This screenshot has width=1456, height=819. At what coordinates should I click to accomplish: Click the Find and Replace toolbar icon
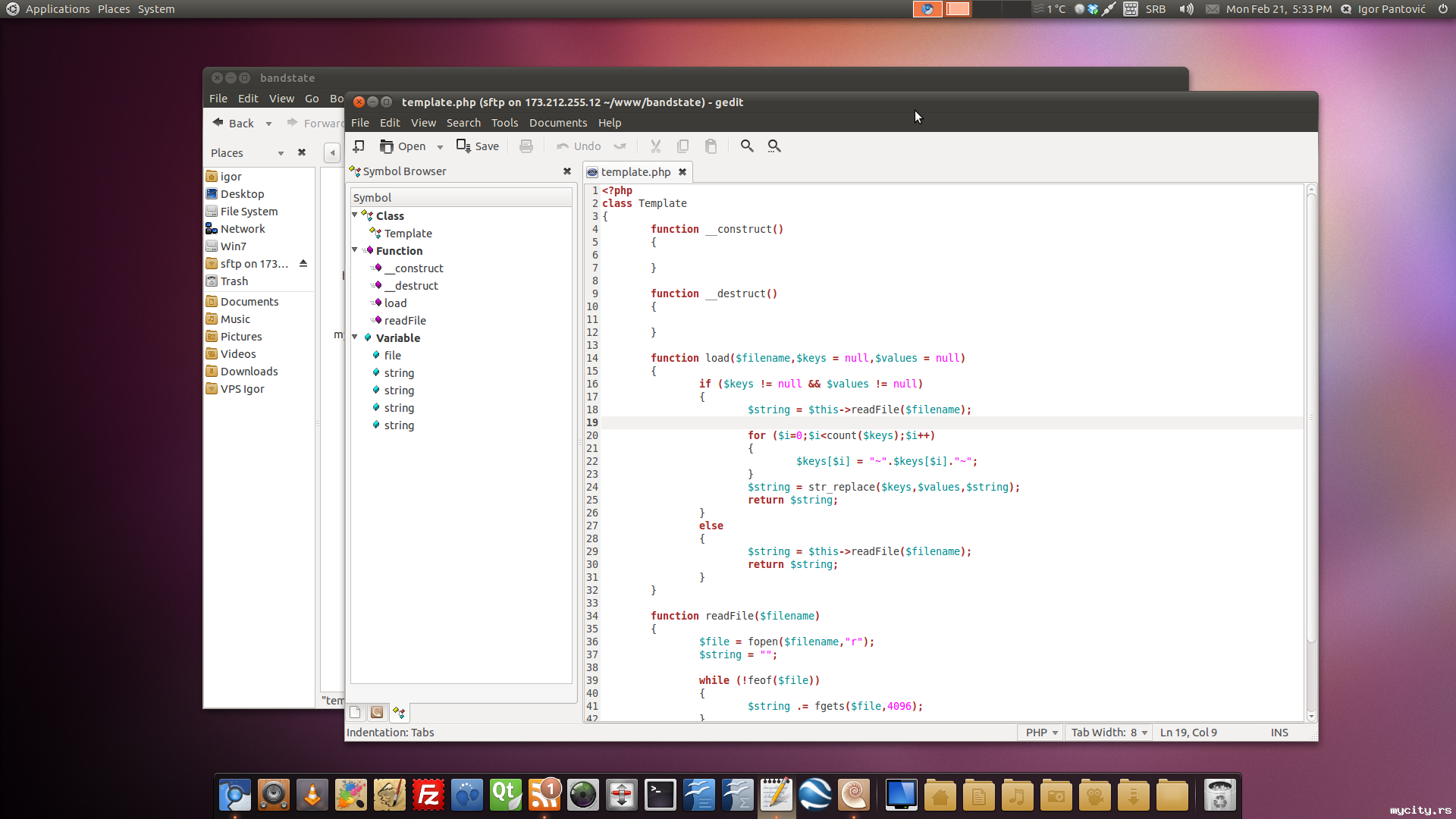(774, 146)
